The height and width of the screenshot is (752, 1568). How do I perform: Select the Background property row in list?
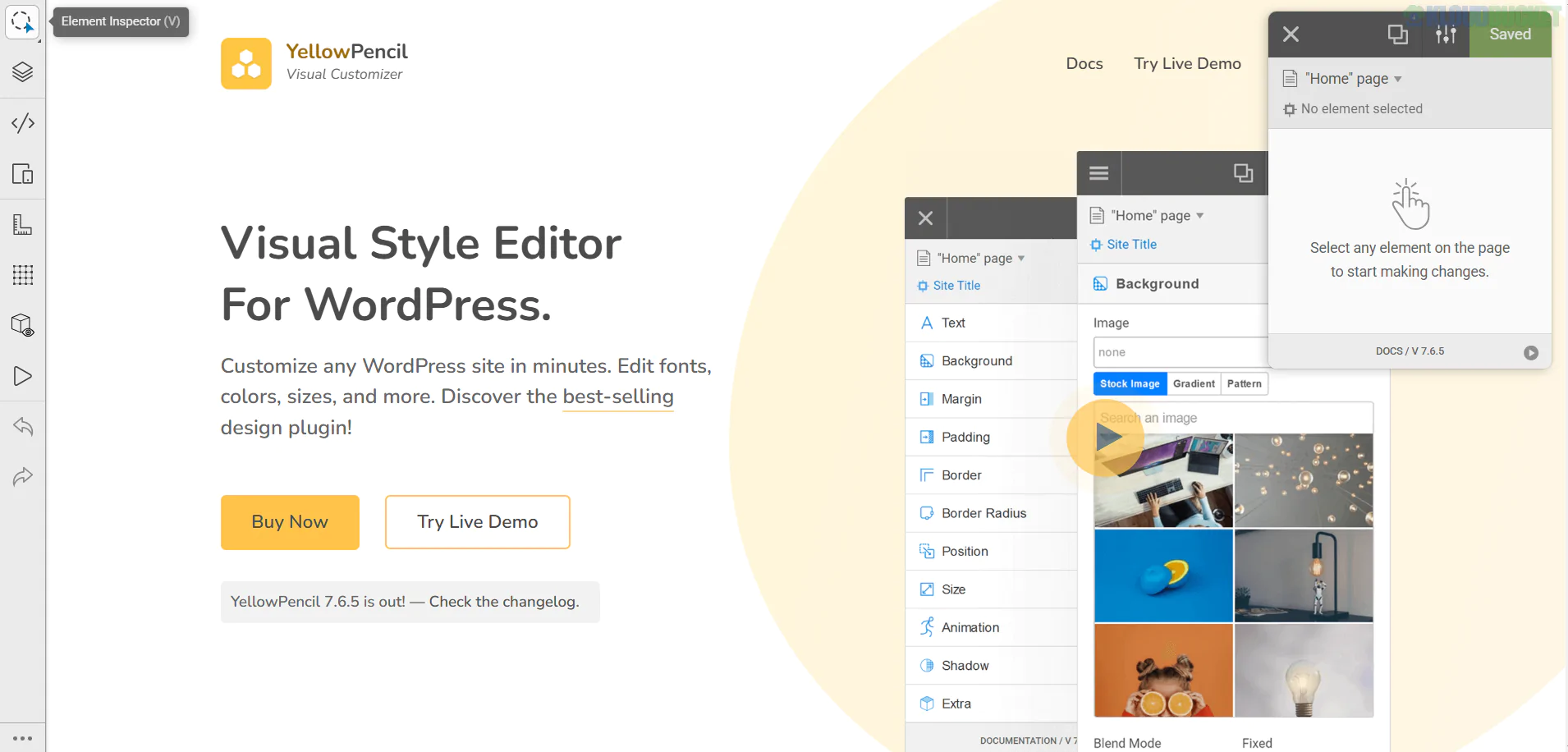pos(991,361)
